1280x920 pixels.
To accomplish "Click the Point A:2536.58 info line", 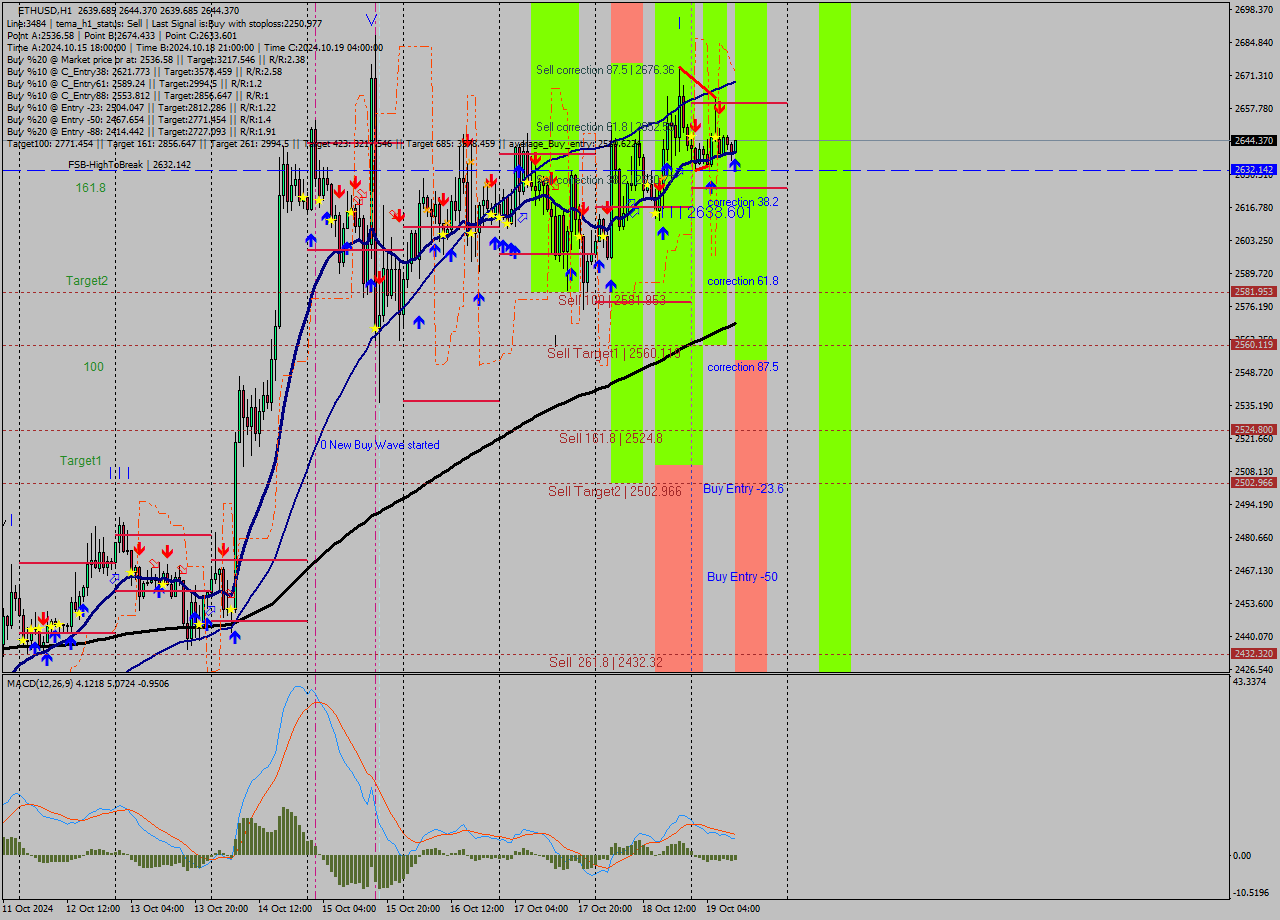I will click(122, 35).
